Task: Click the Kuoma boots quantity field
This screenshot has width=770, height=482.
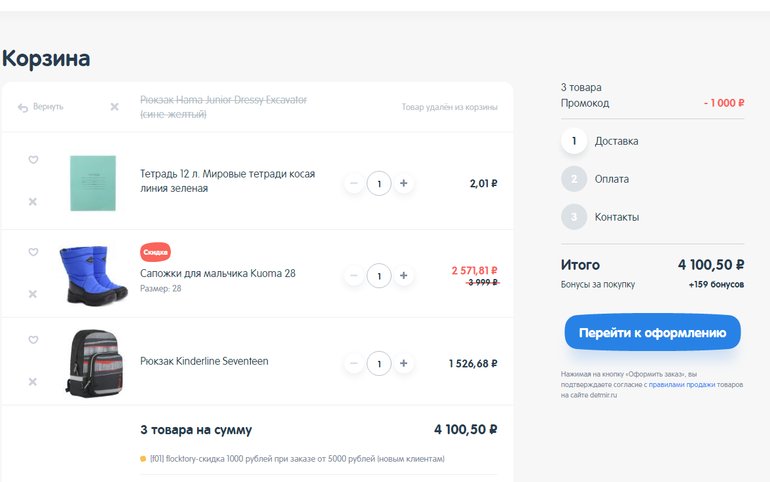Action: [379, 275]
